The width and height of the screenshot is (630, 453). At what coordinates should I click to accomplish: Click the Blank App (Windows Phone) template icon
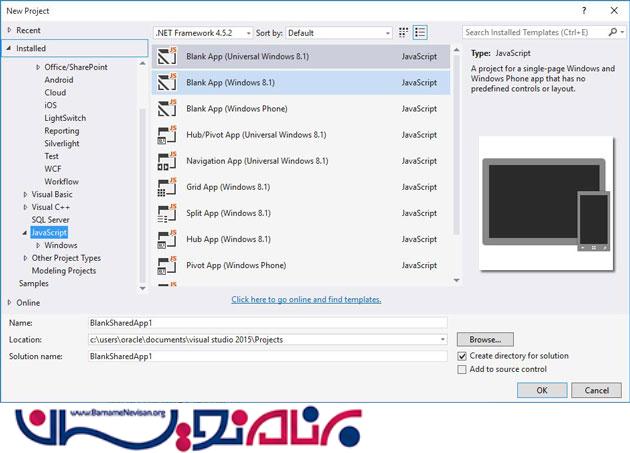(x=167, y=109)
